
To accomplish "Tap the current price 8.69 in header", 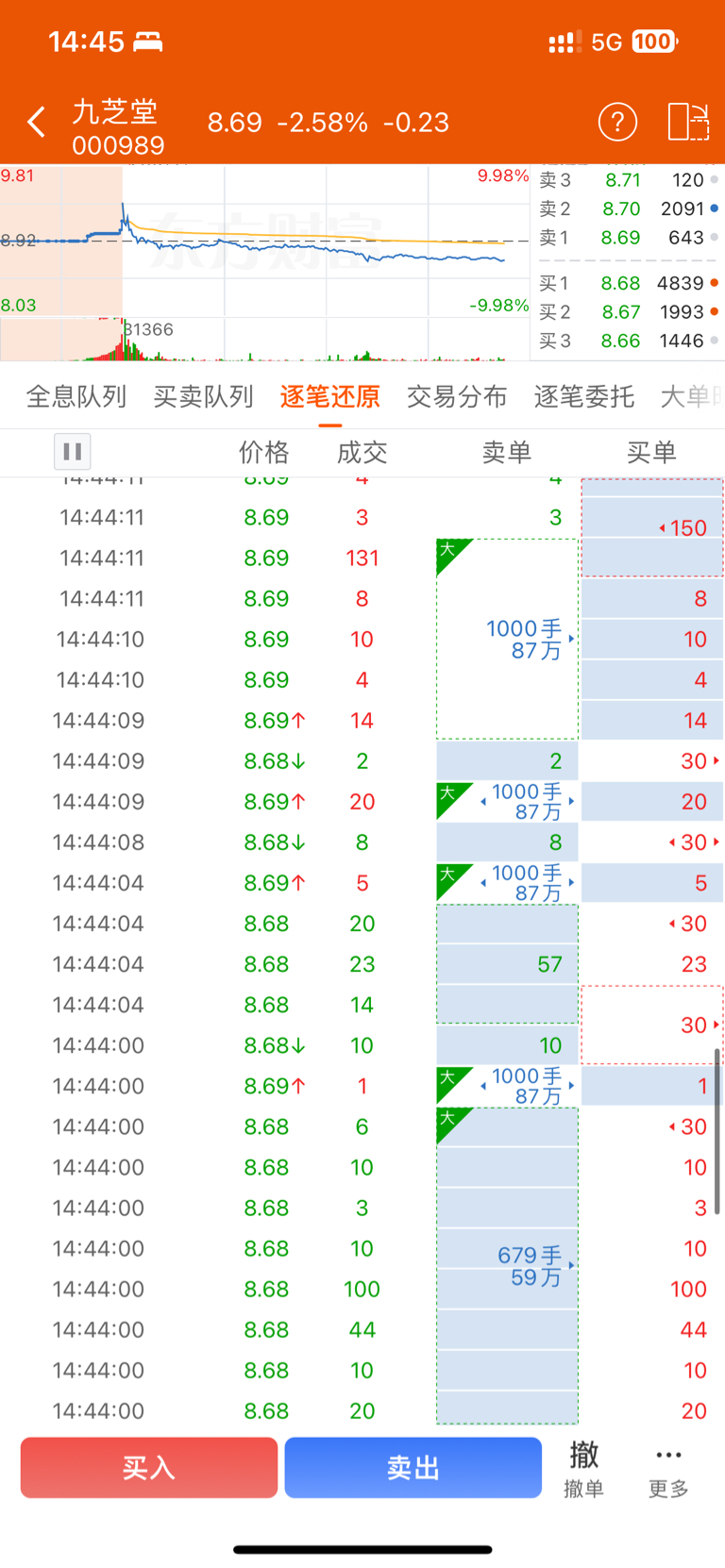I will [235, 123].
